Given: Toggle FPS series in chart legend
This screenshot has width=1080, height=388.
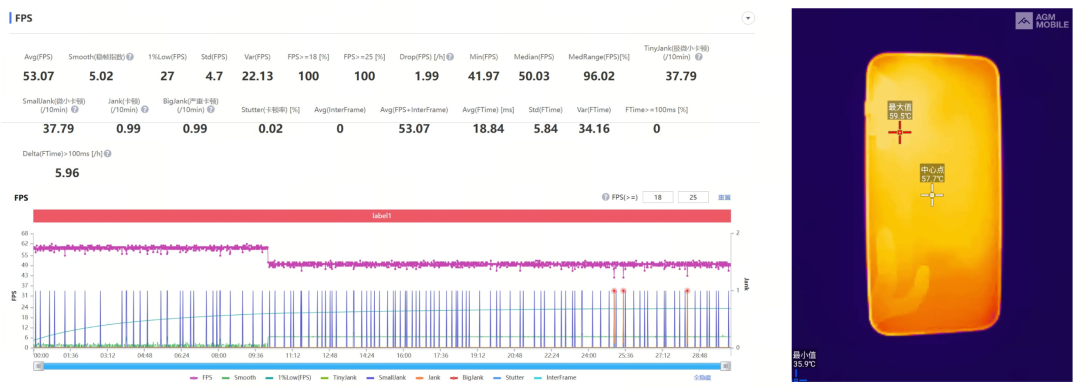Looking at the screenshot, I should tap(200, 378).
